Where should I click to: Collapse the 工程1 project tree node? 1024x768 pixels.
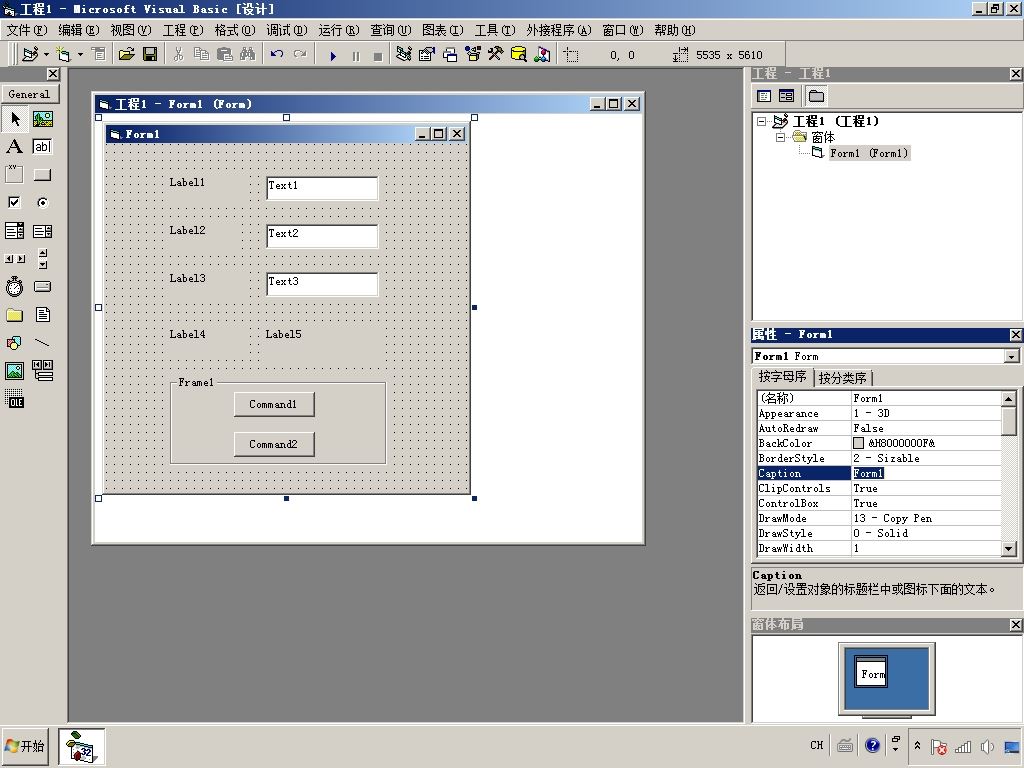(761, 121)
